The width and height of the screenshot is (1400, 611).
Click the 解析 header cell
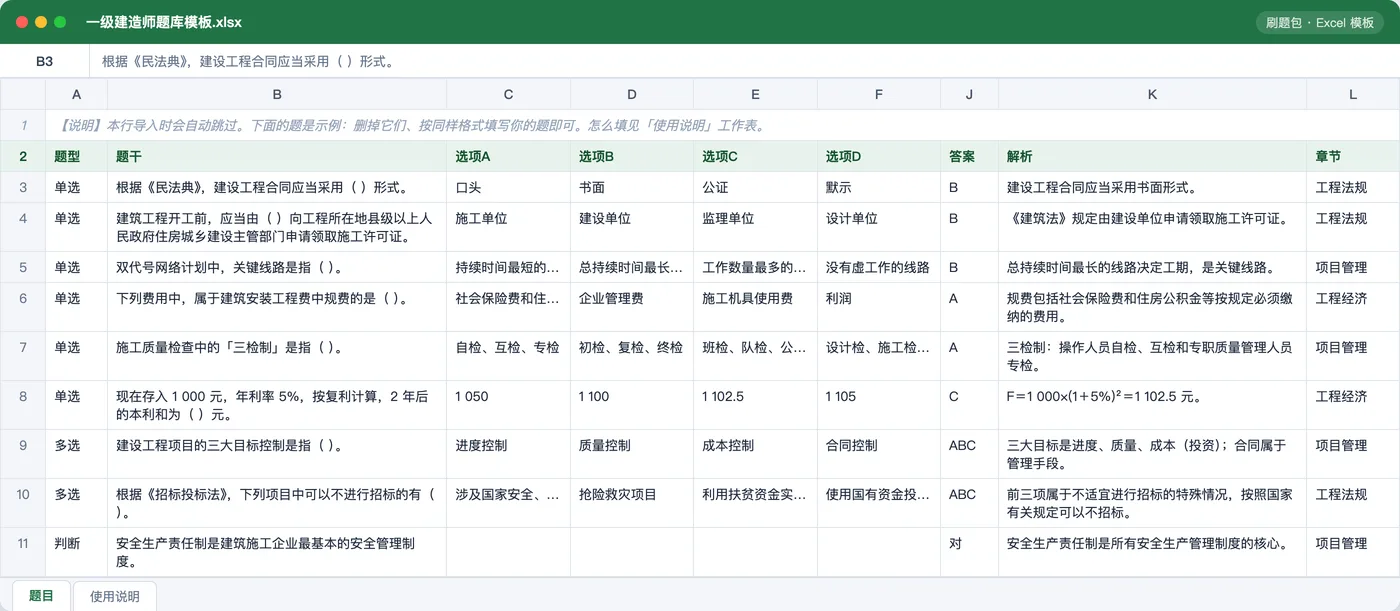(1152, 157)
